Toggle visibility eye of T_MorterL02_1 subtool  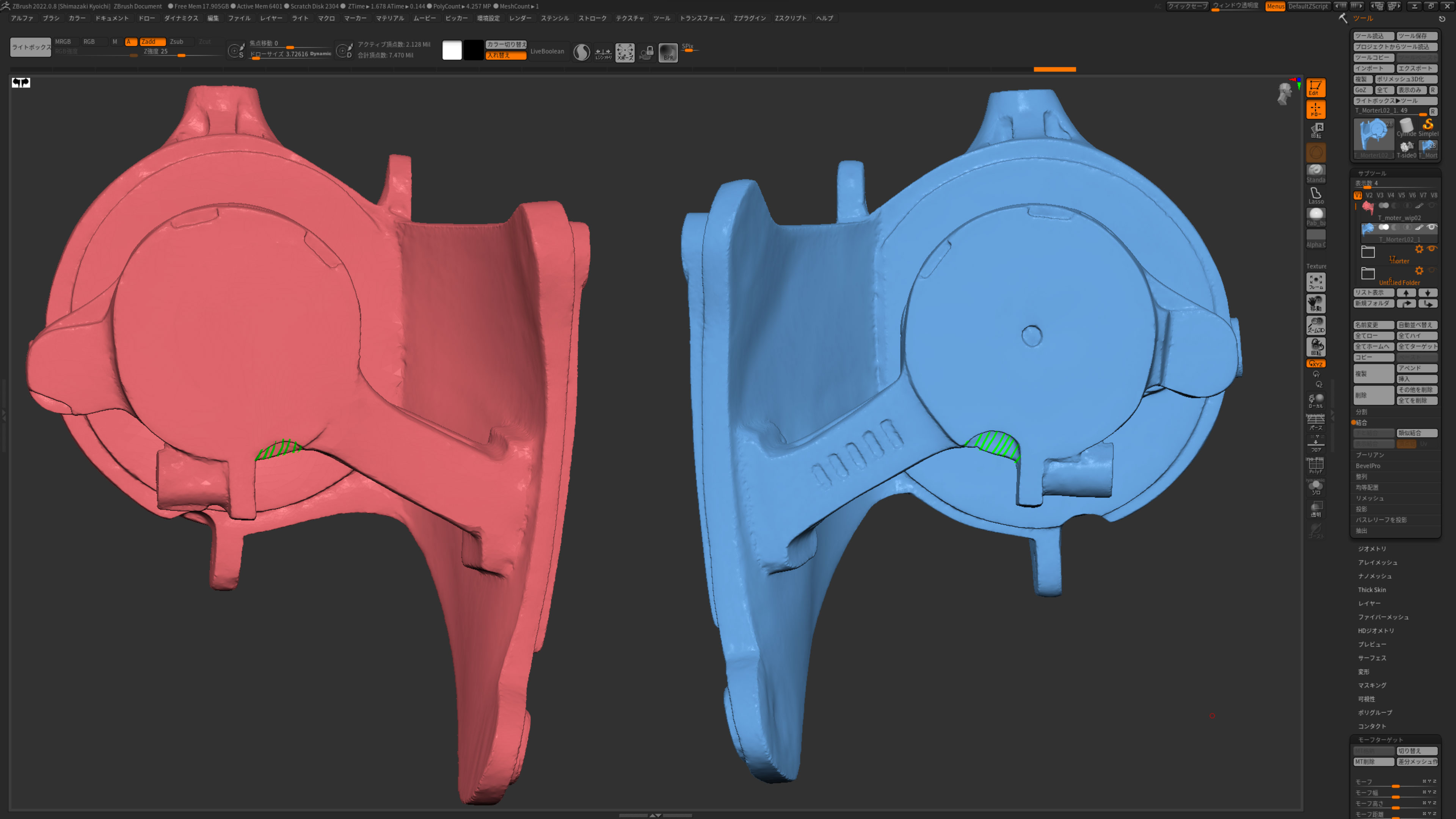(1432, 227)
